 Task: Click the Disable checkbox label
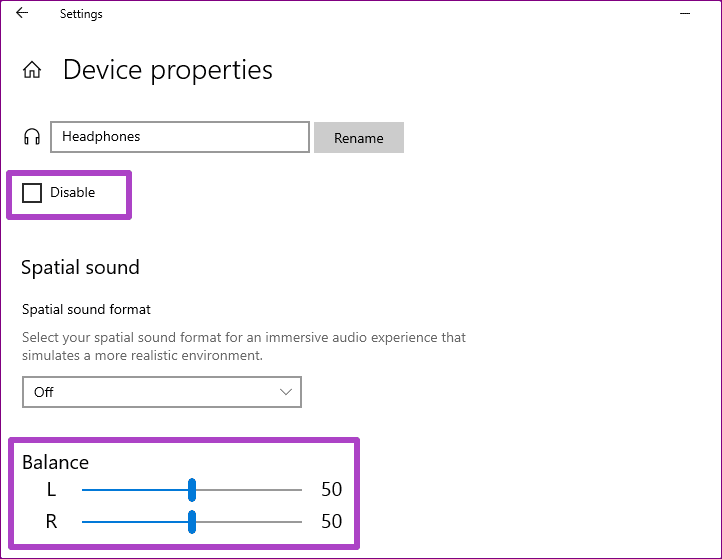coord(72,192)
